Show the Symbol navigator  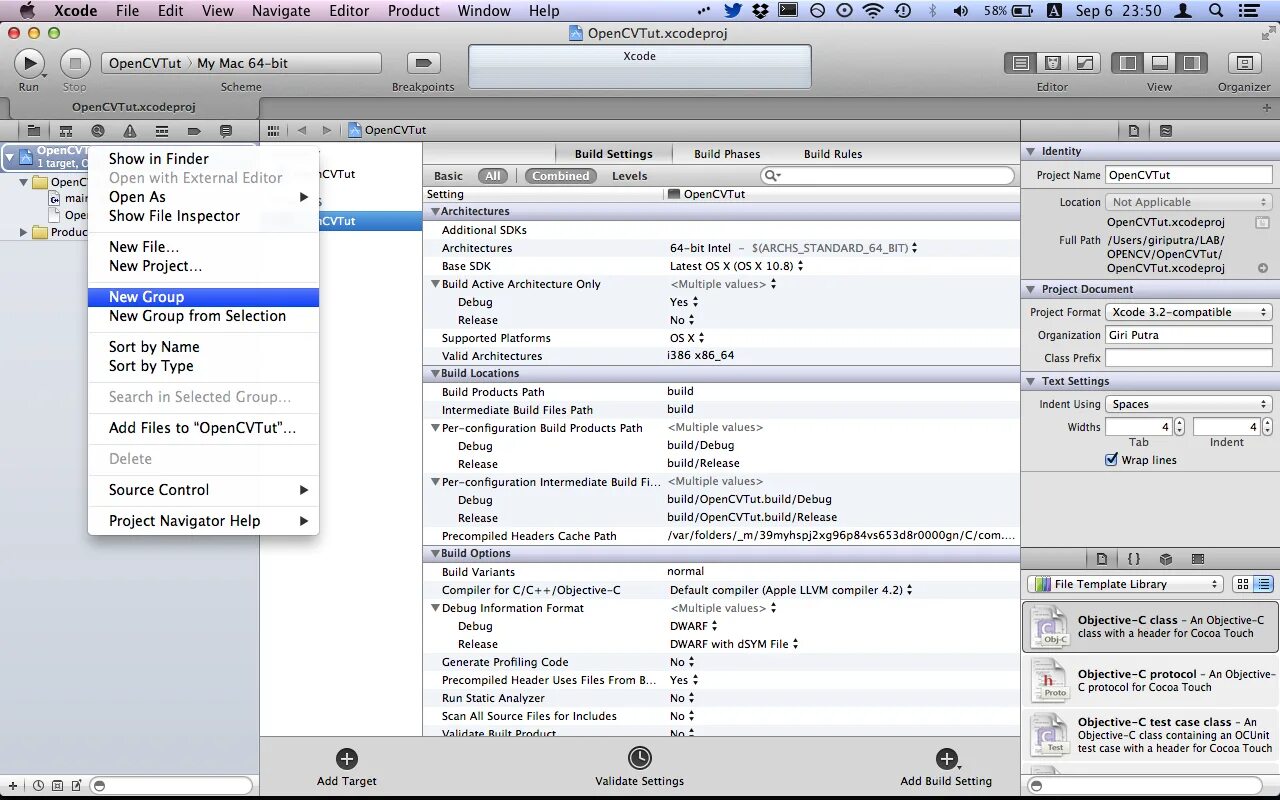66,130
